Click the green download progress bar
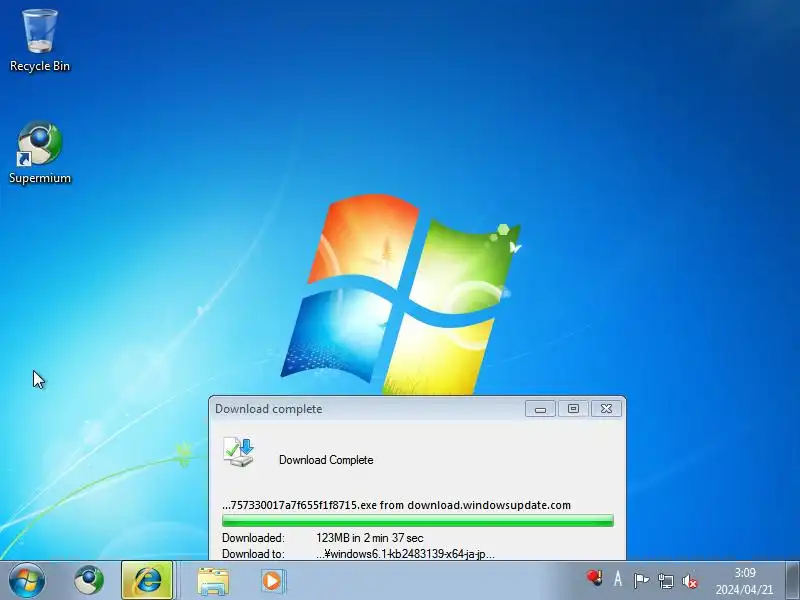Image resolution: width=800 pixels, height=600 pixels. (418, 520)
